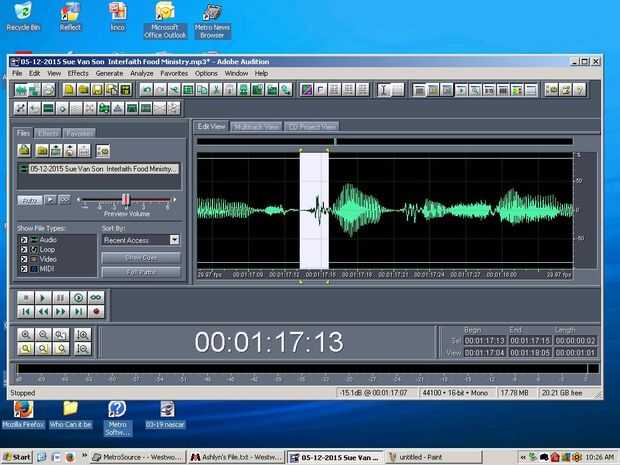Select the Time Selection I-beam tool
620x465 pixels.
[383, 90]
